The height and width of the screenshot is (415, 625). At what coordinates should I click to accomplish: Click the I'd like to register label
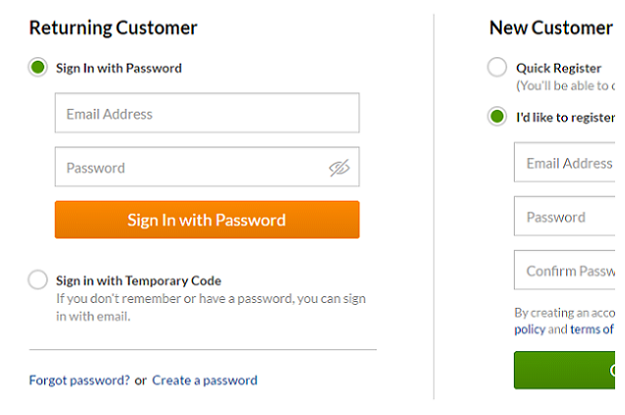[x=566, y=118]
